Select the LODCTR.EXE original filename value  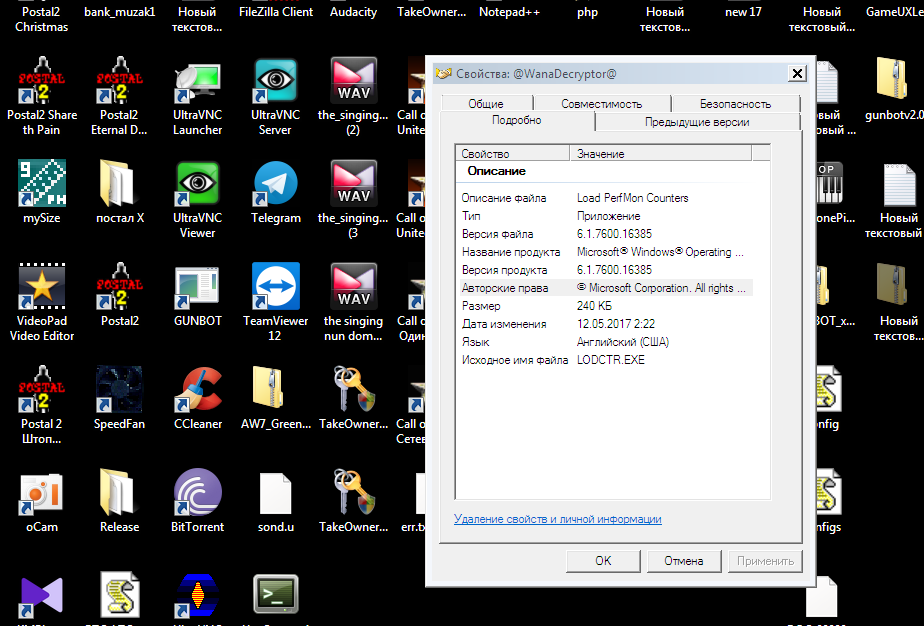pyautogui.click(x=610, y=360)
